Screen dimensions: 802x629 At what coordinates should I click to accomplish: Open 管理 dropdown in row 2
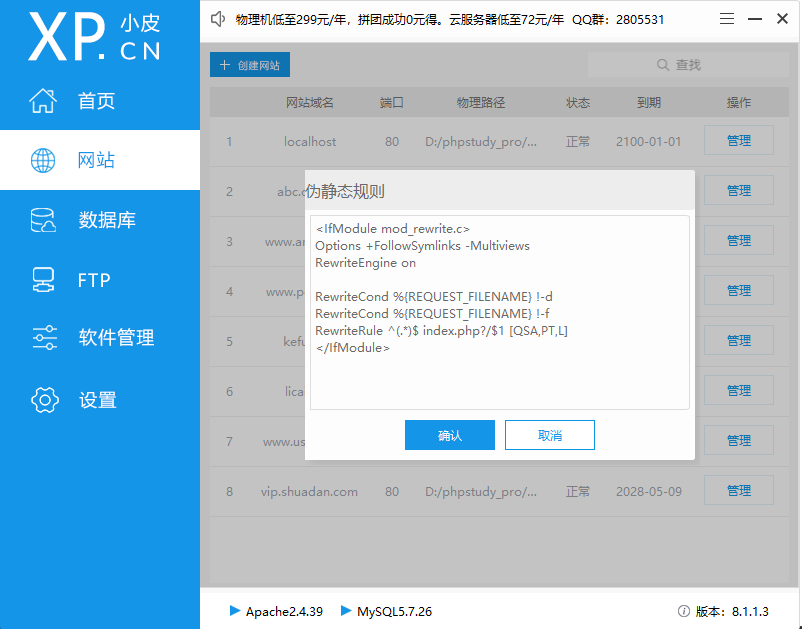[x=739, y=191]
